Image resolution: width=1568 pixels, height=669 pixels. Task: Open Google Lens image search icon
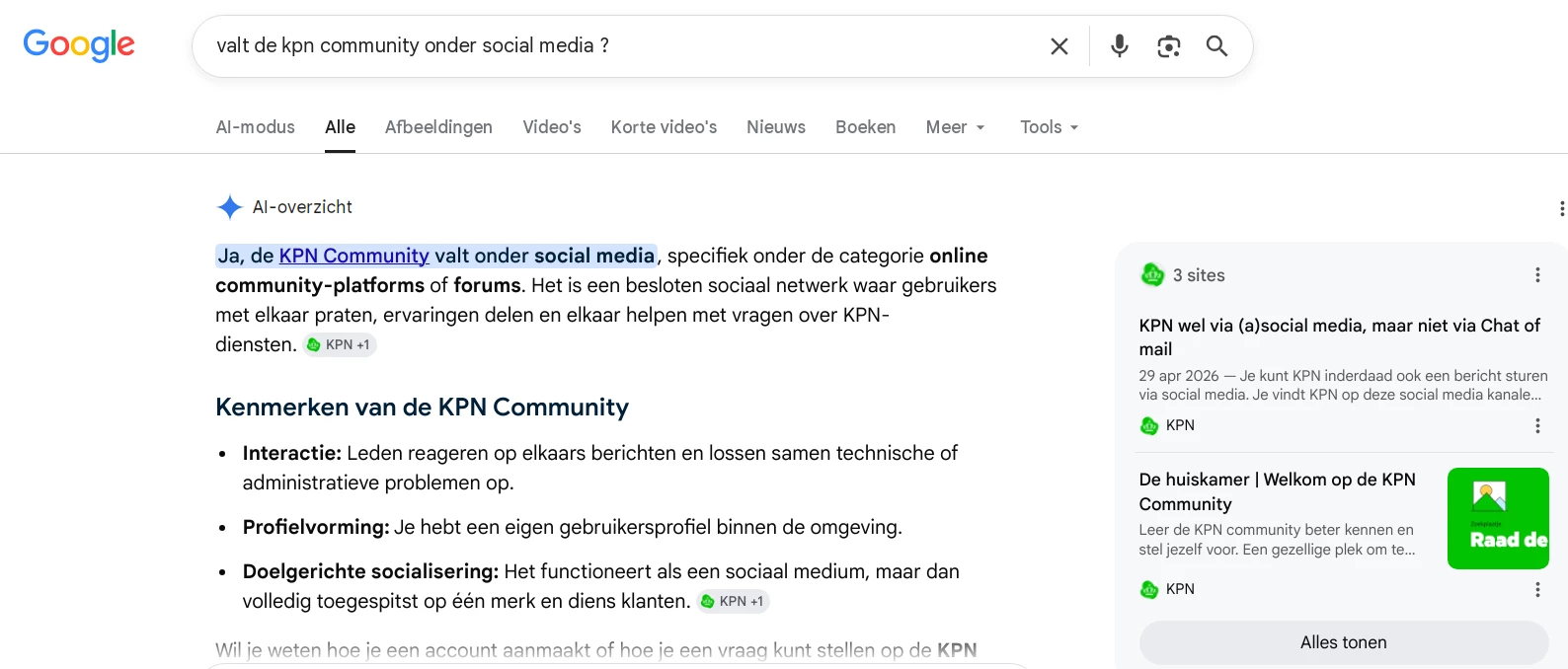1169,46
